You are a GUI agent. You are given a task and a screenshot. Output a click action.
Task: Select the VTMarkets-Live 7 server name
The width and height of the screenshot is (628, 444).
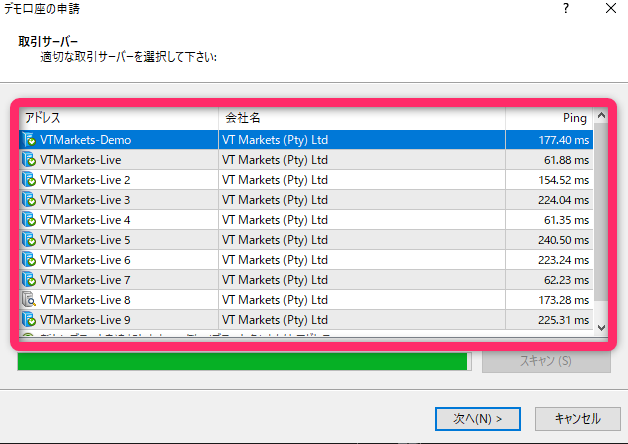tap(85, 280)
